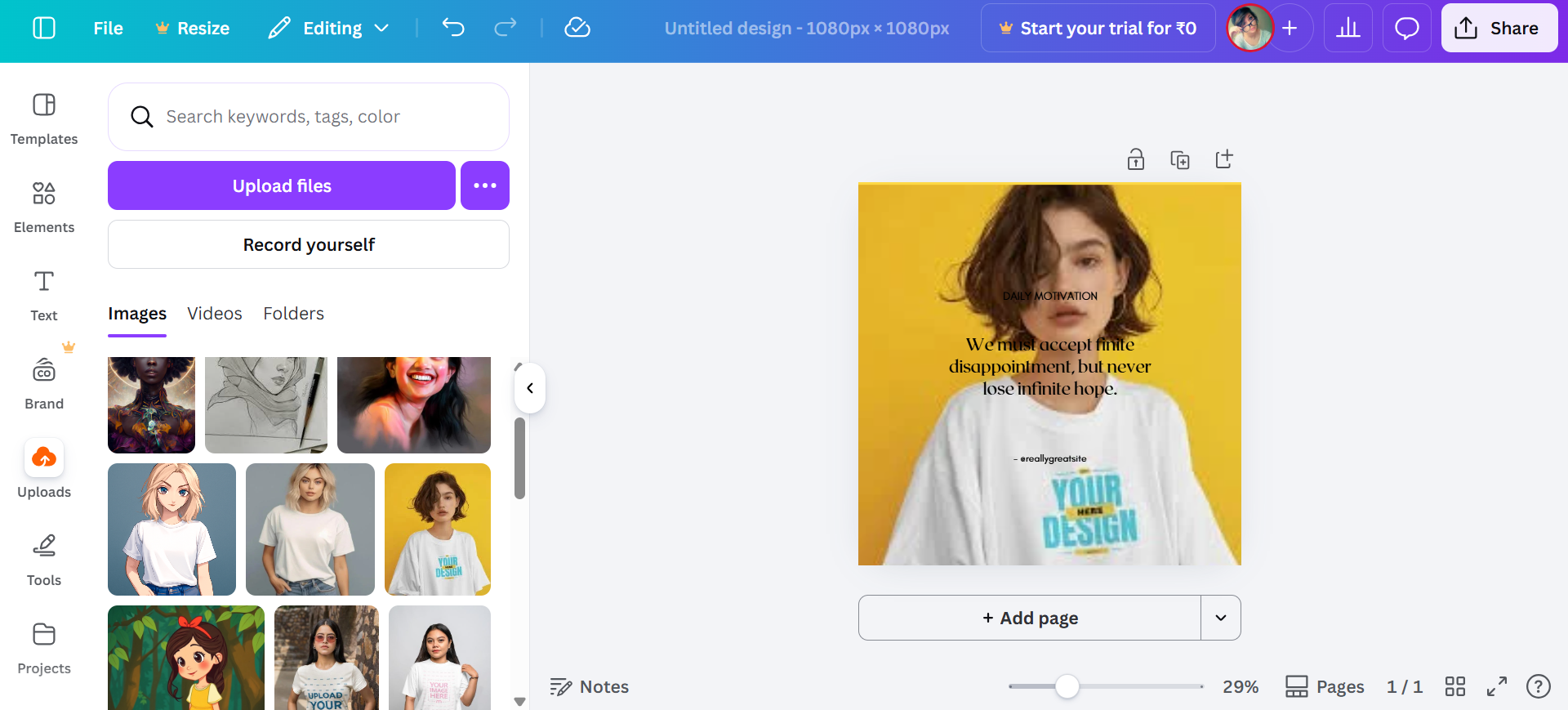The width and height of the screenshot is (1568, 710).
Task: Redo the last action
Action: click(x=506, y=28)
